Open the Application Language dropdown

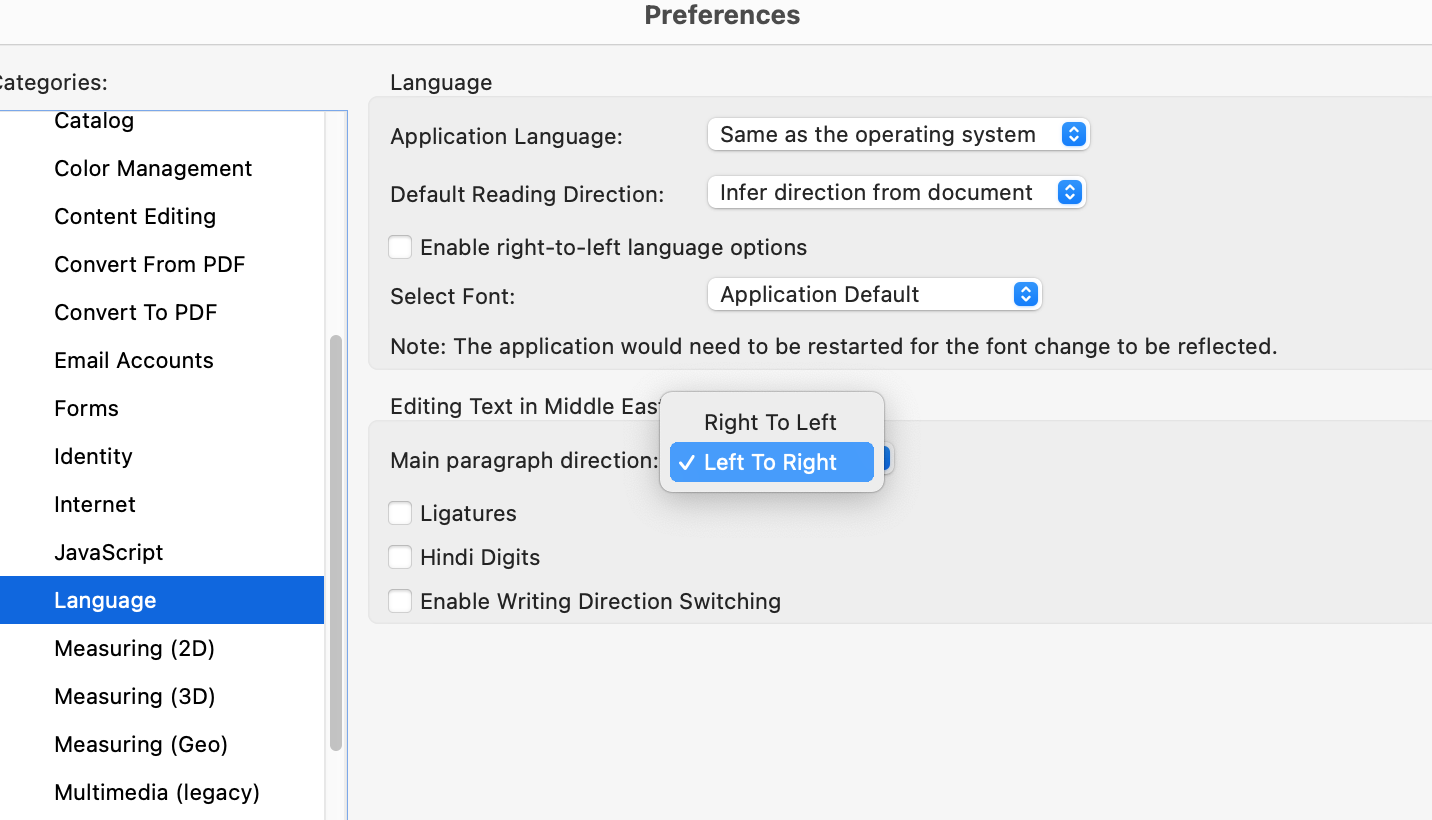coord(897,135)
